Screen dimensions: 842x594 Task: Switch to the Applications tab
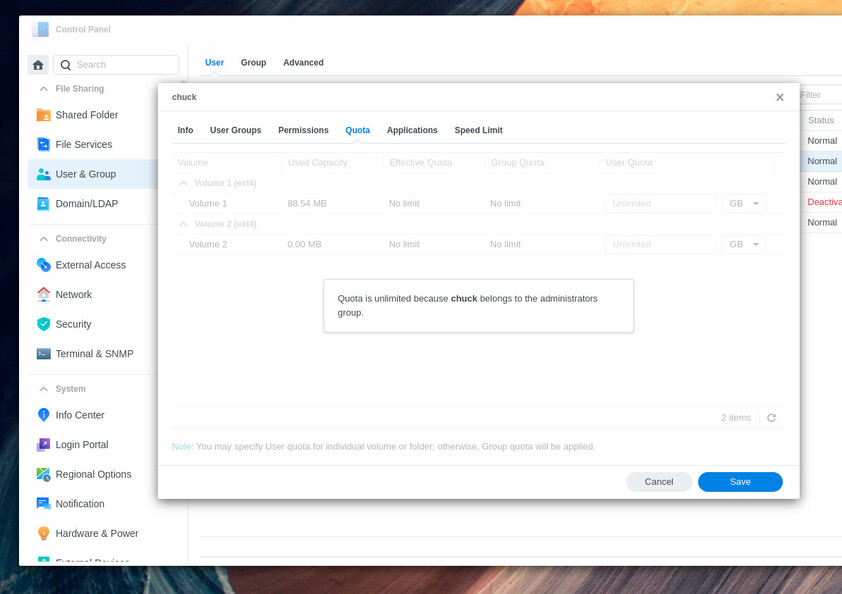412,131
